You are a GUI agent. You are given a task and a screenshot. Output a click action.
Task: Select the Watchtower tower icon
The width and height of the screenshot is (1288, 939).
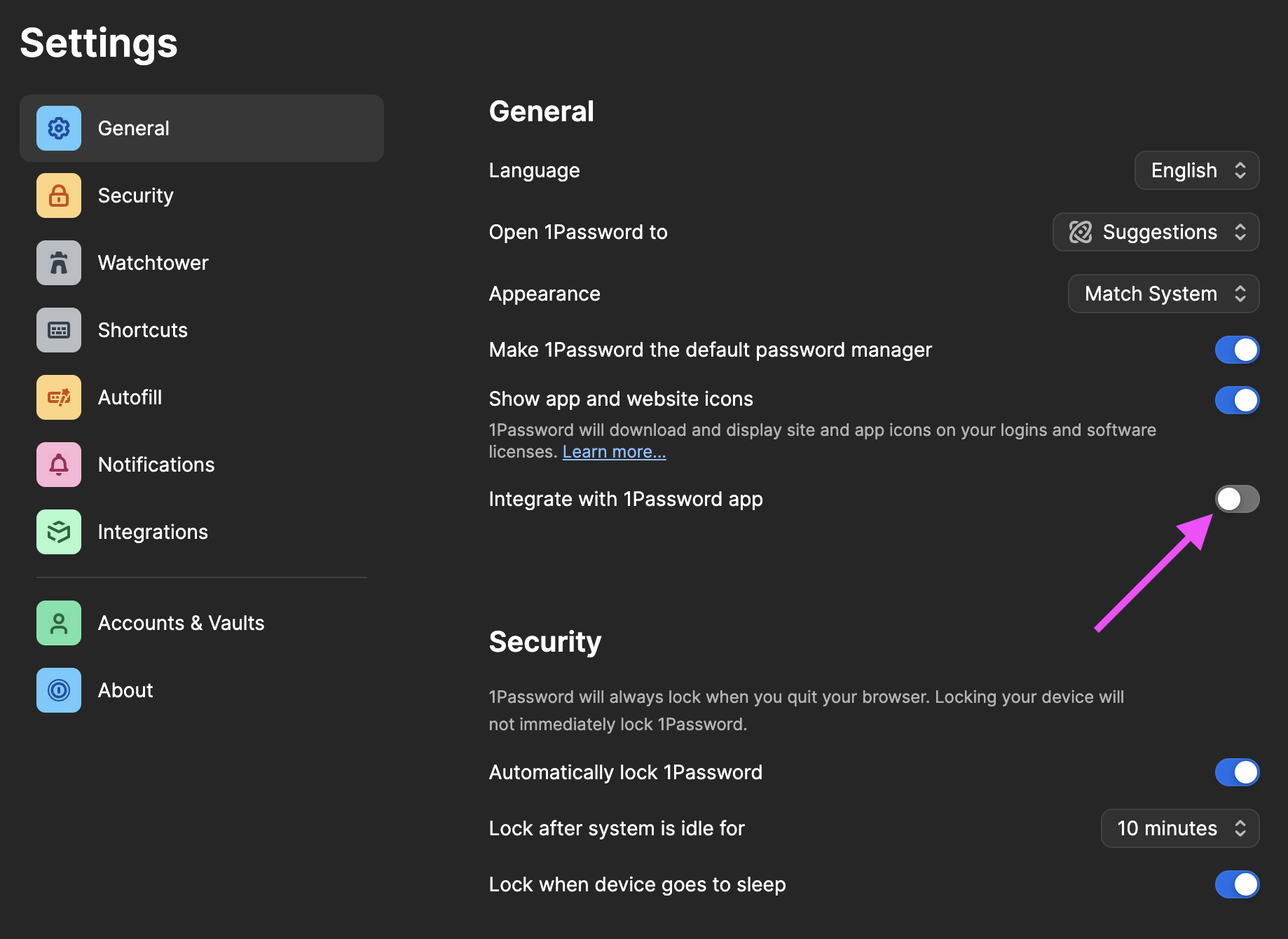point(59,263)
